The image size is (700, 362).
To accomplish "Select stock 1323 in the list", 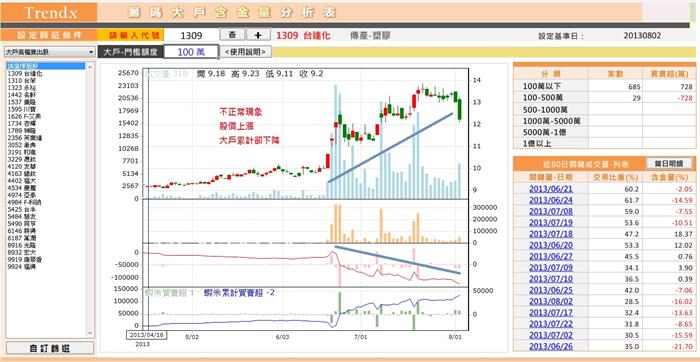I will (22, 87).
